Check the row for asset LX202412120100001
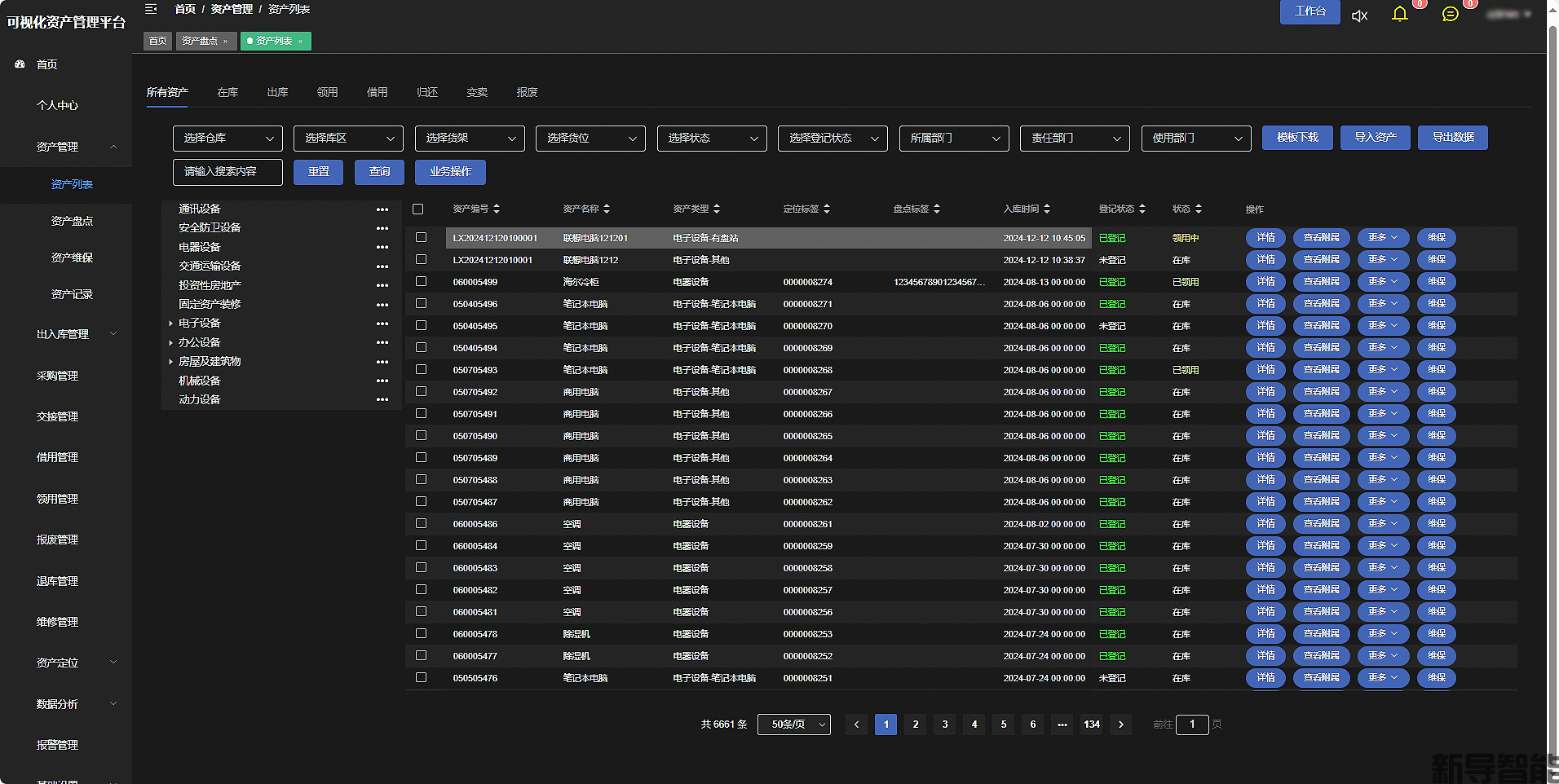The image size is (1559, 784). [422, 237]
